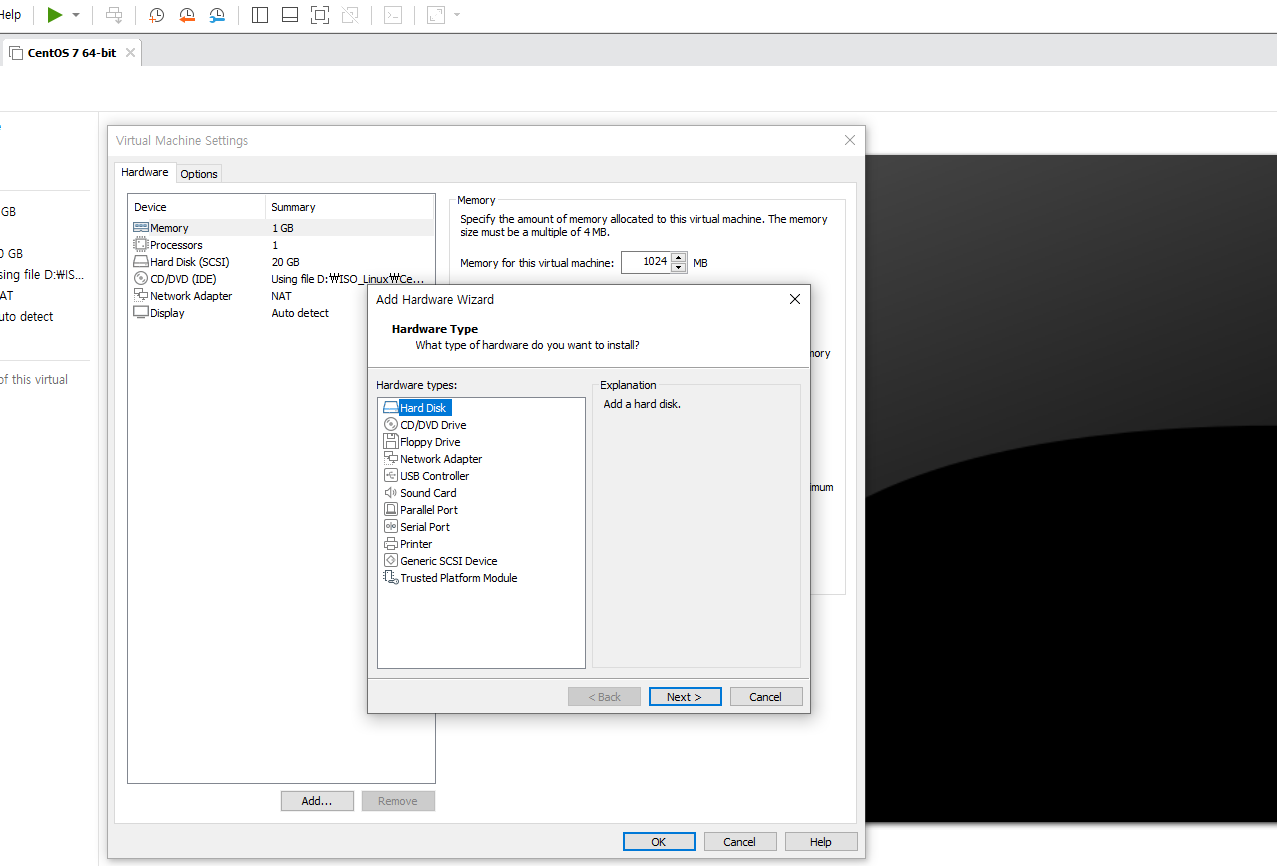The image size is (1277, 866).
Task: Select Processors in the device list
Action: [283, 245]
